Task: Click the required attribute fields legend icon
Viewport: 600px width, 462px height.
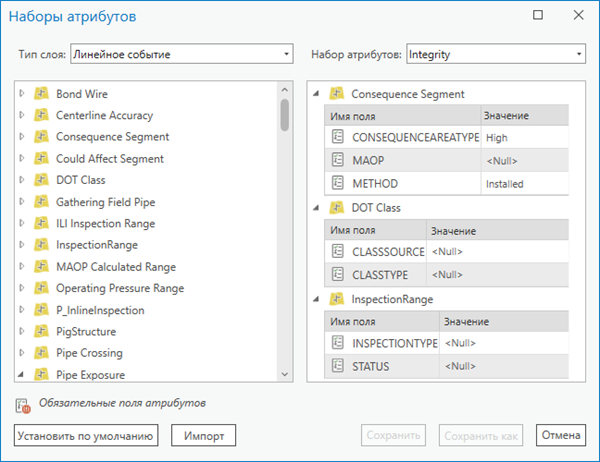Action: point(23,404)
